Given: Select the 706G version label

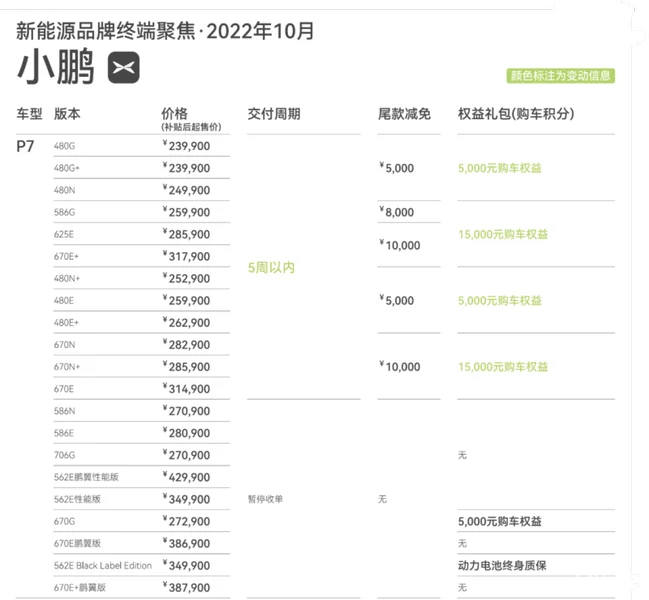Looking at the screenshot, I should 64,455.
